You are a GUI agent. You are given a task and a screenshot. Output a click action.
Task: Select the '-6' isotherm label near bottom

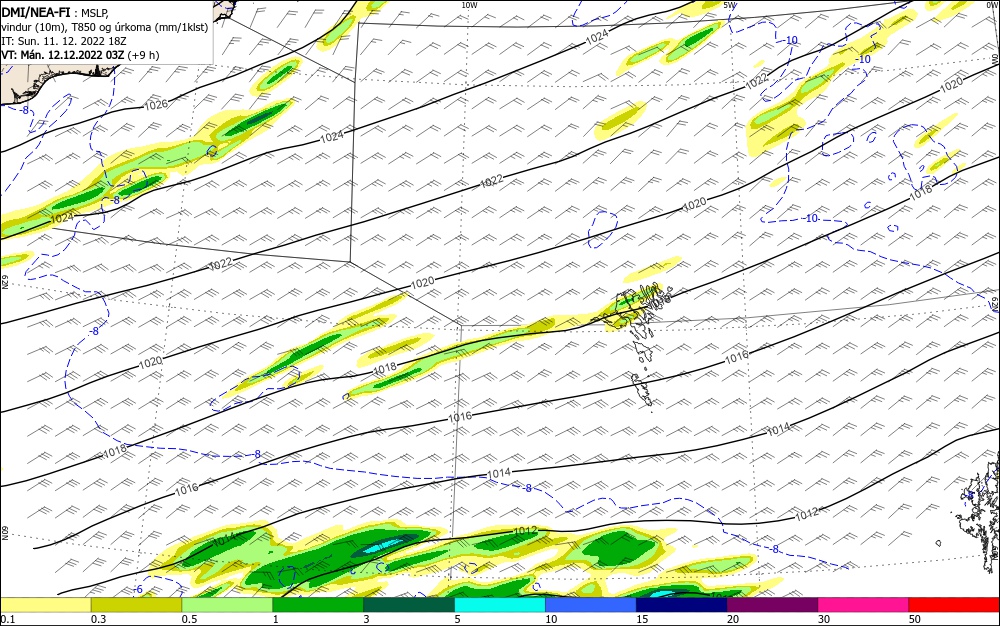138,589
